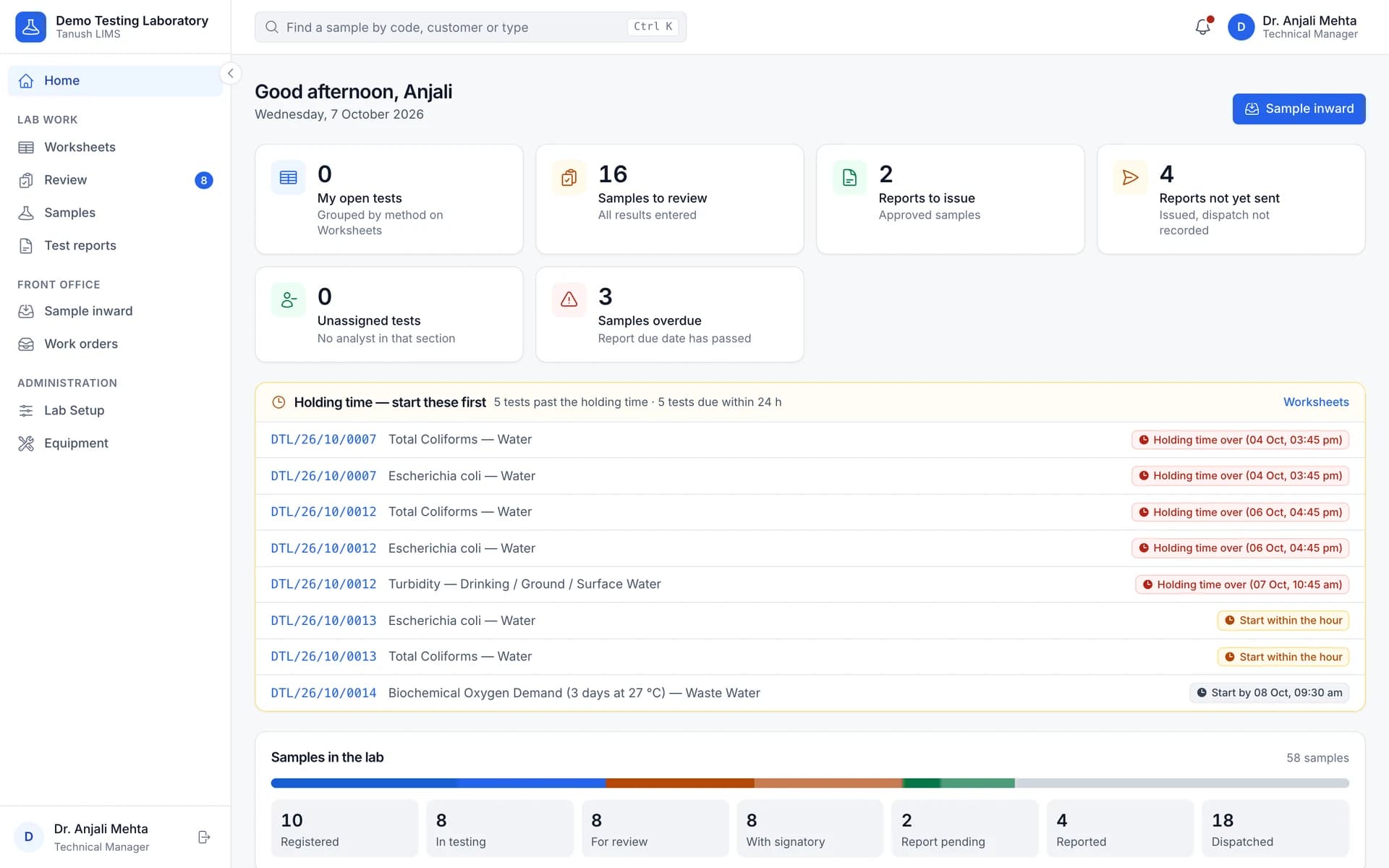Click the Demo Testing Laboratory flask logo
Screen dimensions: 1389x868
coord(30,27)
